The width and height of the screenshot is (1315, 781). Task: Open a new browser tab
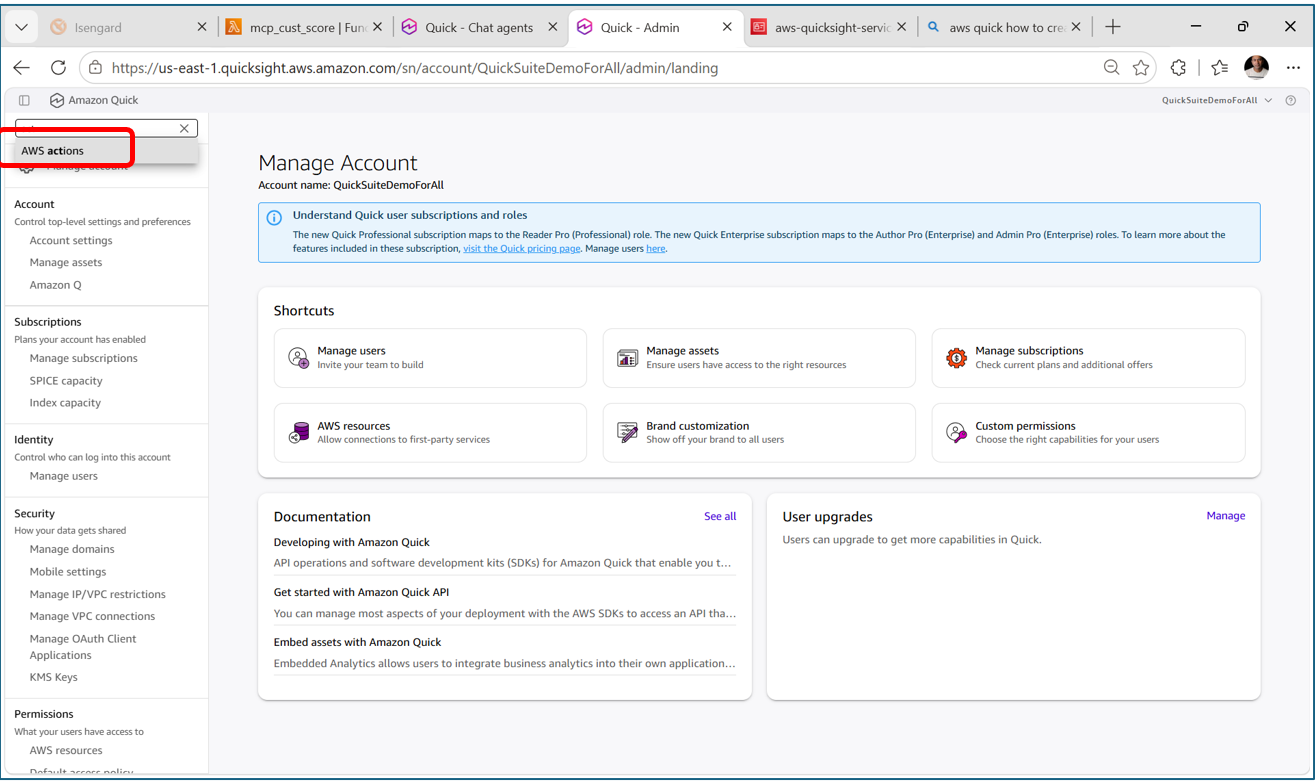click(1113, 27)
